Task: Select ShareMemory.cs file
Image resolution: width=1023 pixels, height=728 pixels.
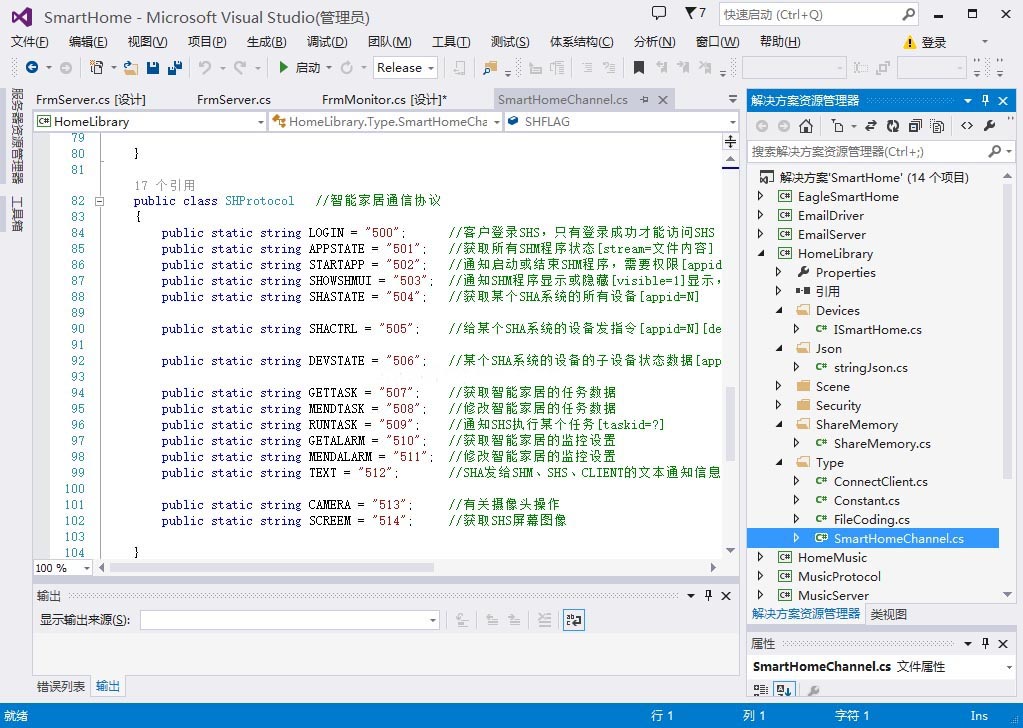Action: point(882,444)
